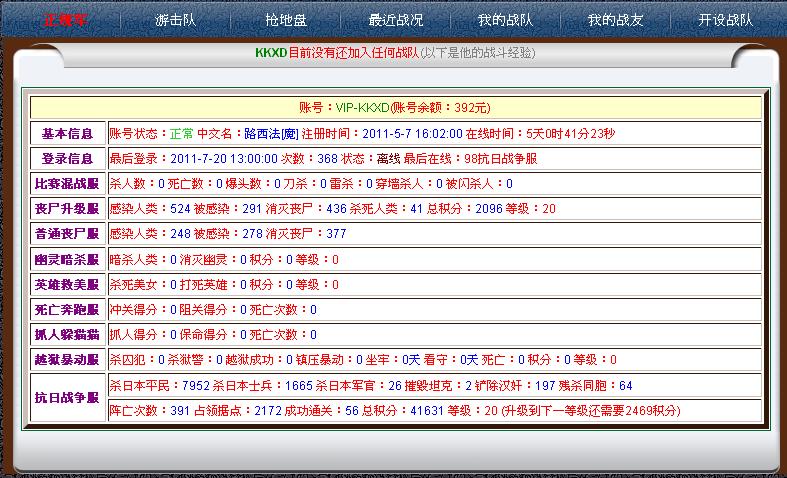Screen dimensions: 787x478
Task: Click the Chinese name 路西法[魔]
Action: (x=272, y=134)
